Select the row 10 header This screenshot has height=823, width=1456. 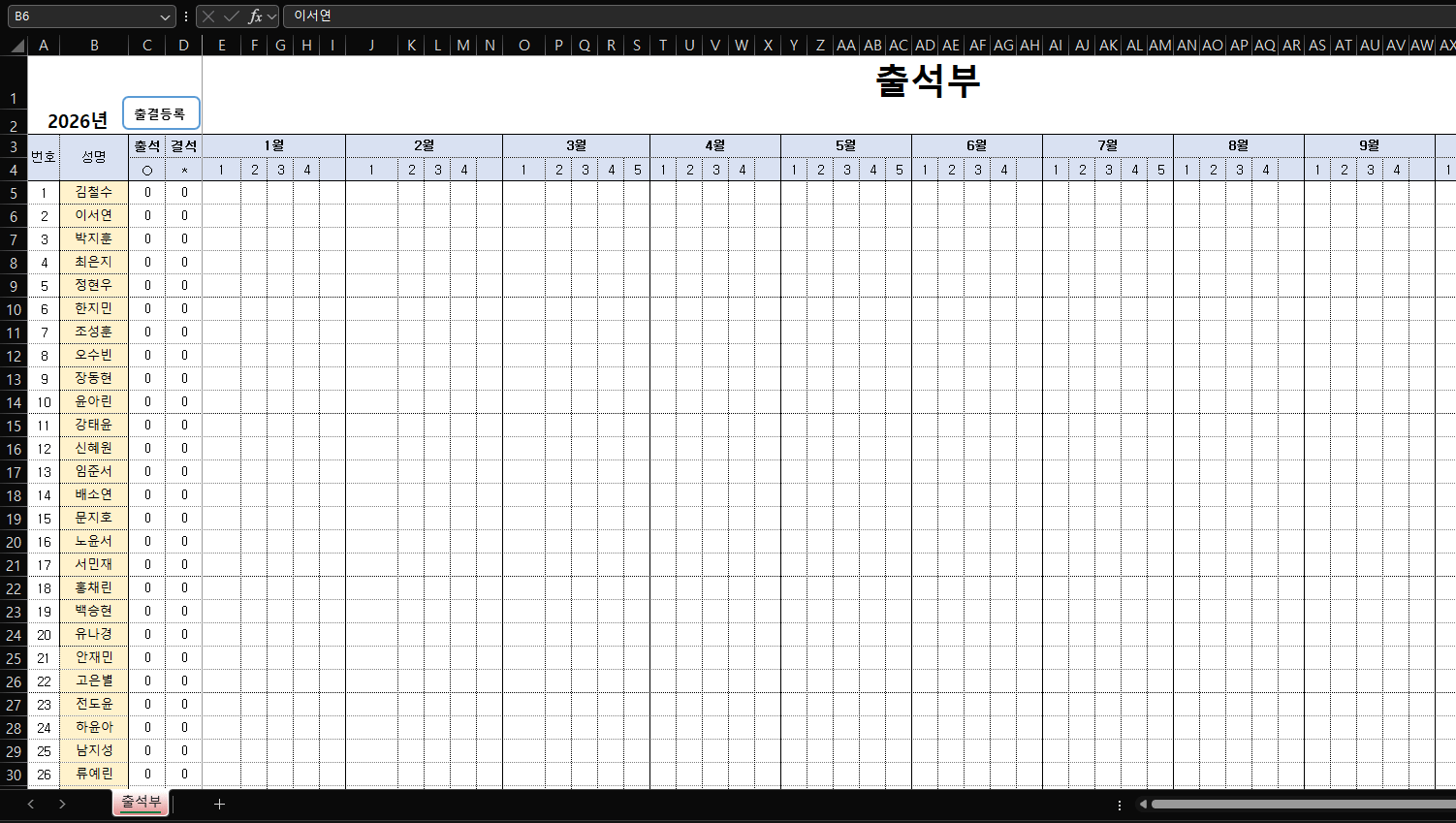[14, 309]
